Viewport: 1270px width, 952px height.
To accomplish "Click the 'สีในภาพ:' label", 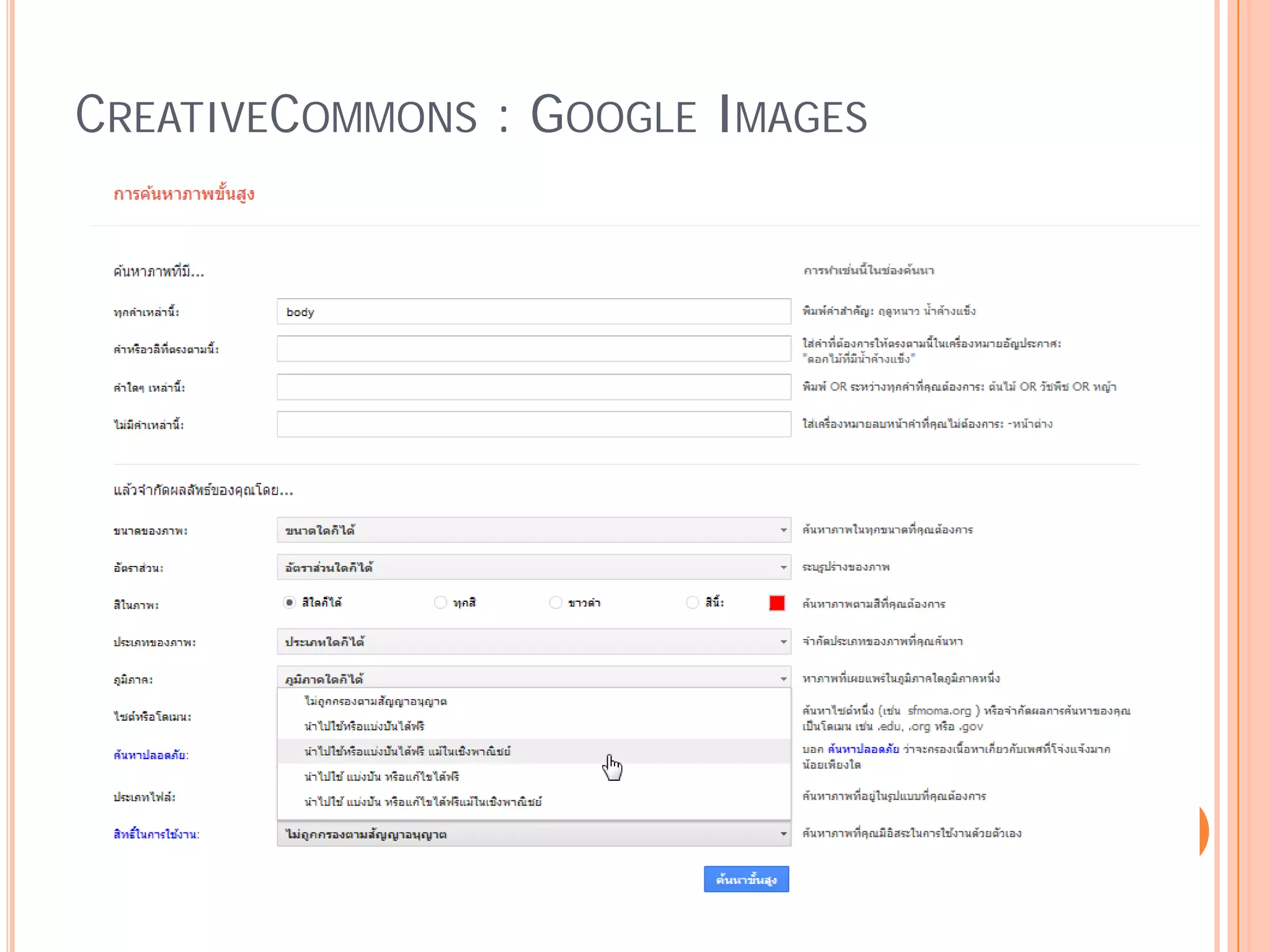I will pos(136,605).
